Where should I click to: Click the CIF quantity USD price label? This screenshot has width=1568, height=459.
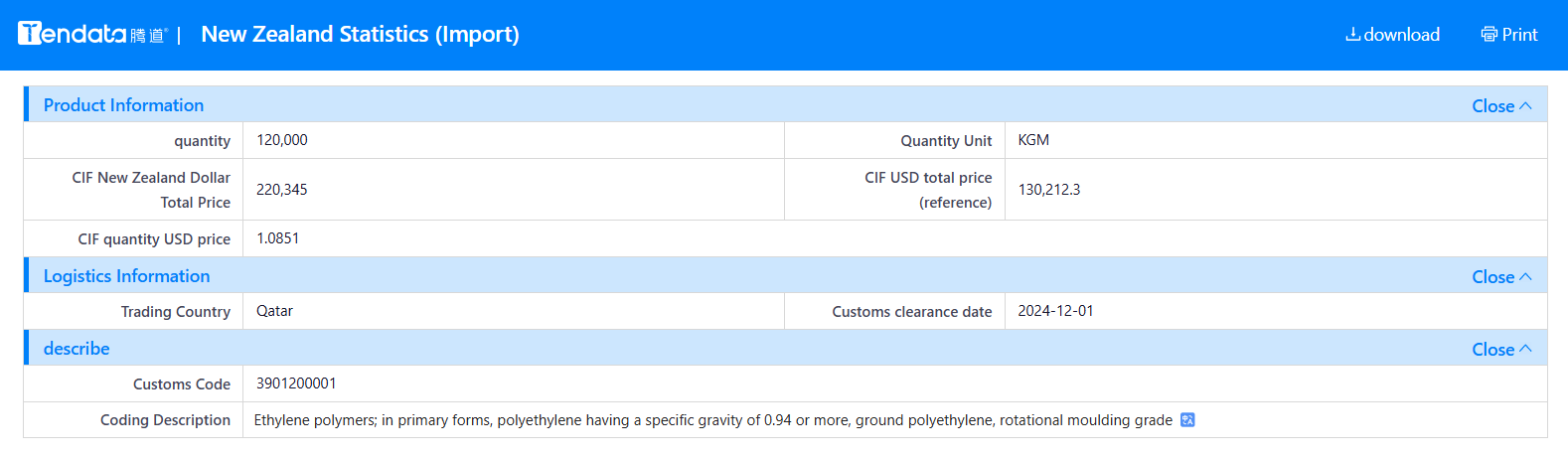154,239
